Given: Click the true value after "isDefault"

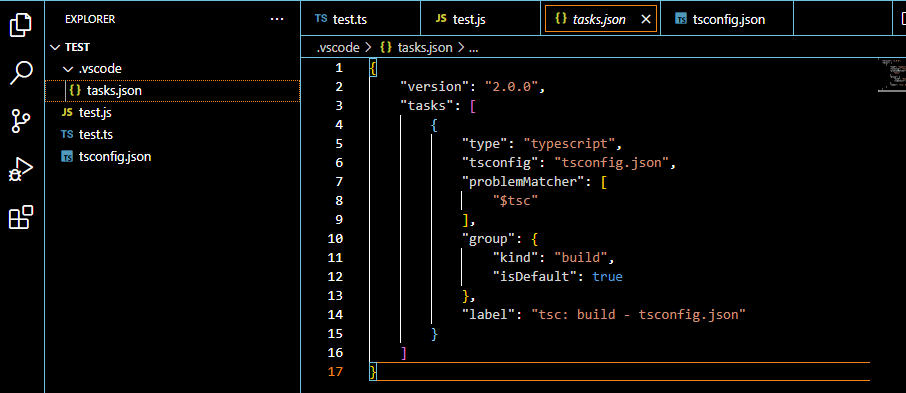Looking at the screenshot, I should pyautogui.click(x=607, y=277).
